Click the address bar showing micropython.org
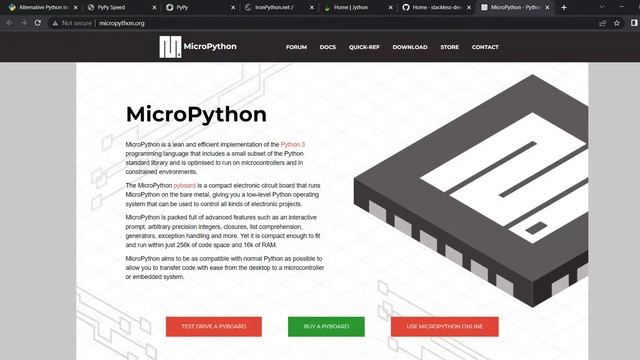640x360 pixels. pos(327,23)
